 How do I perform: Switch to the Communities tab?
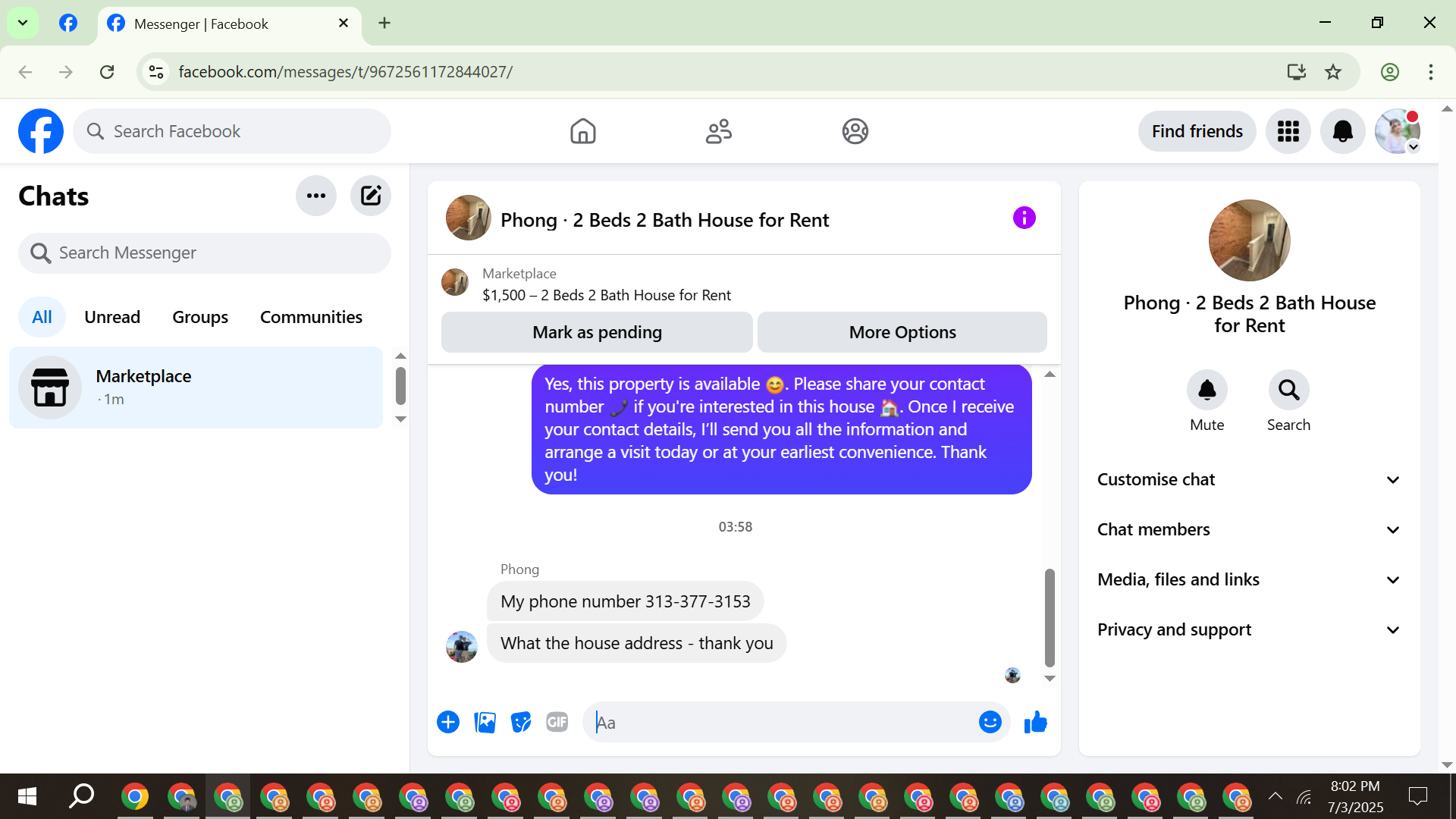click(311, 317)
